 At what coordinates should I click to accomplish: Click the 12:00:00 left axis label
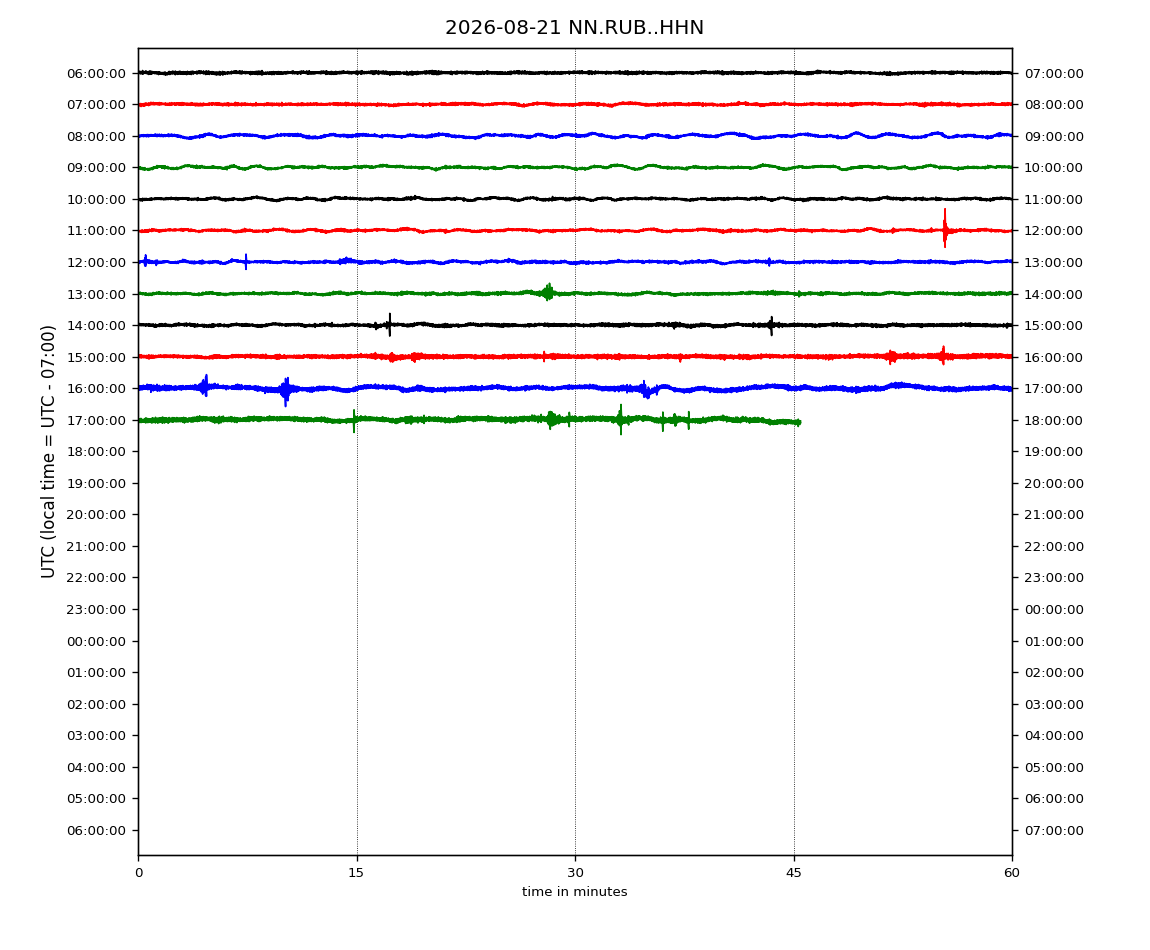[96, 263]
